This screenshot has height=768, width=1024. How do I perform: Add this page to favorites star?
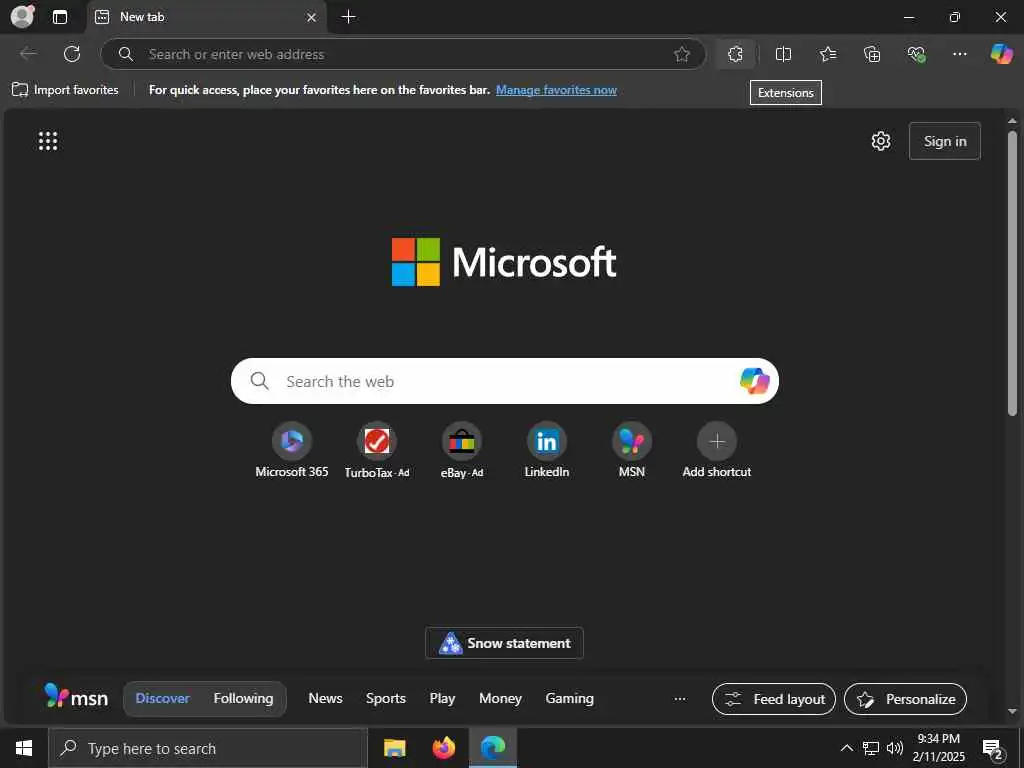coord(682,54)
